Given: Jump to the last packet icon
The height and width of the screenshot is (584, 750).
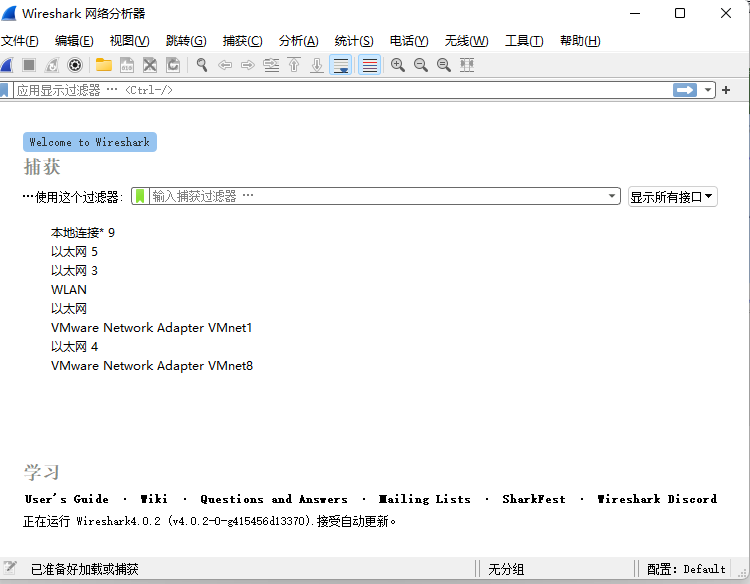Looking at the screenshot, I should (317, 65).
